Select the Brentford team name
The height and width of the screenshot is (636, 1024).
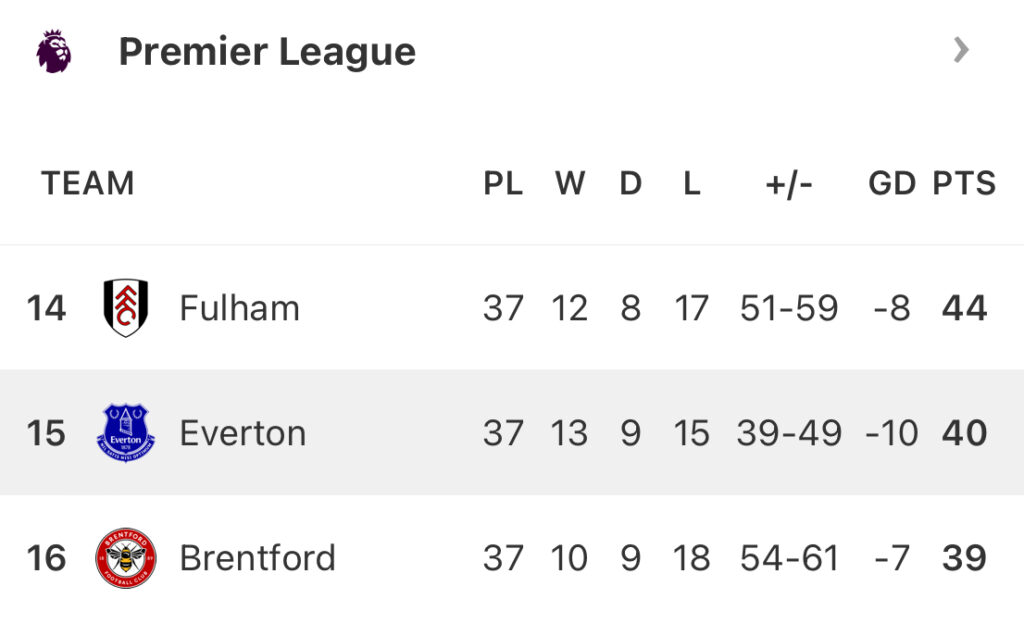tap(257, 558)
